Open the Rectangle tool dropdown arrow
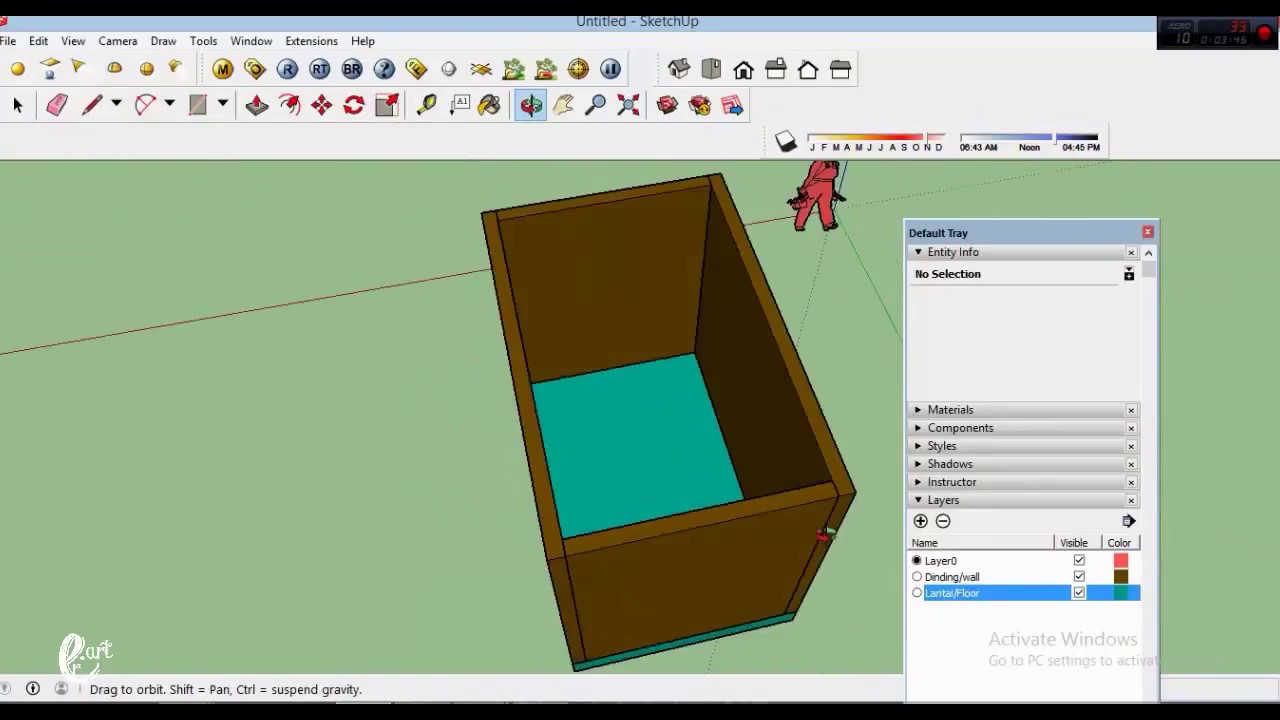Image resolution: width=1280 pixels, height=720 pixels. click(223, 104)
